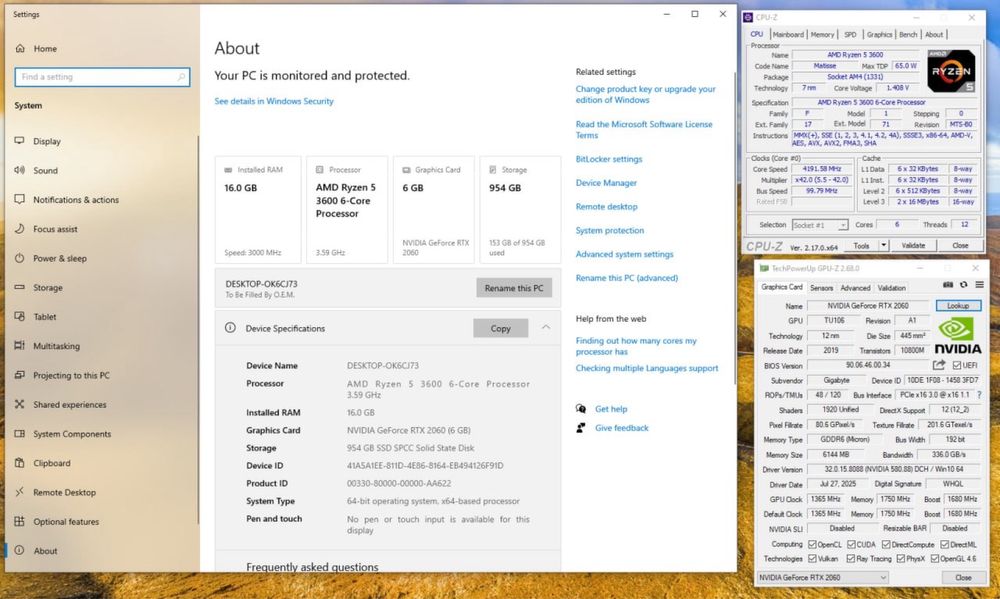
Task: Open the GPU-Z hamburger menu
Action: 979,285
